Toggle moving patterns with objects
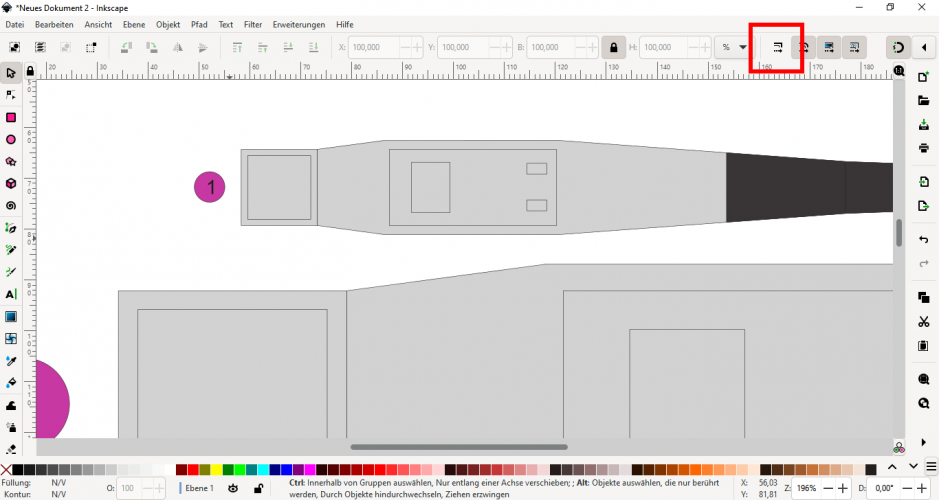 click(855, 47)
